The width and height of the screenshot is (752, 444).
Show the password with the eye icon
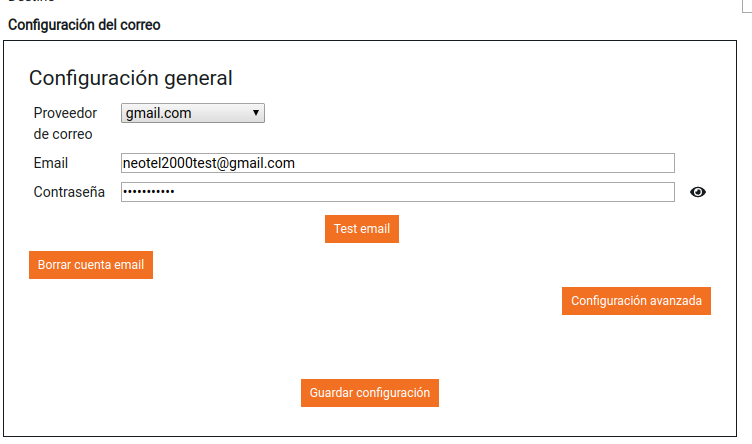[698, 193]
